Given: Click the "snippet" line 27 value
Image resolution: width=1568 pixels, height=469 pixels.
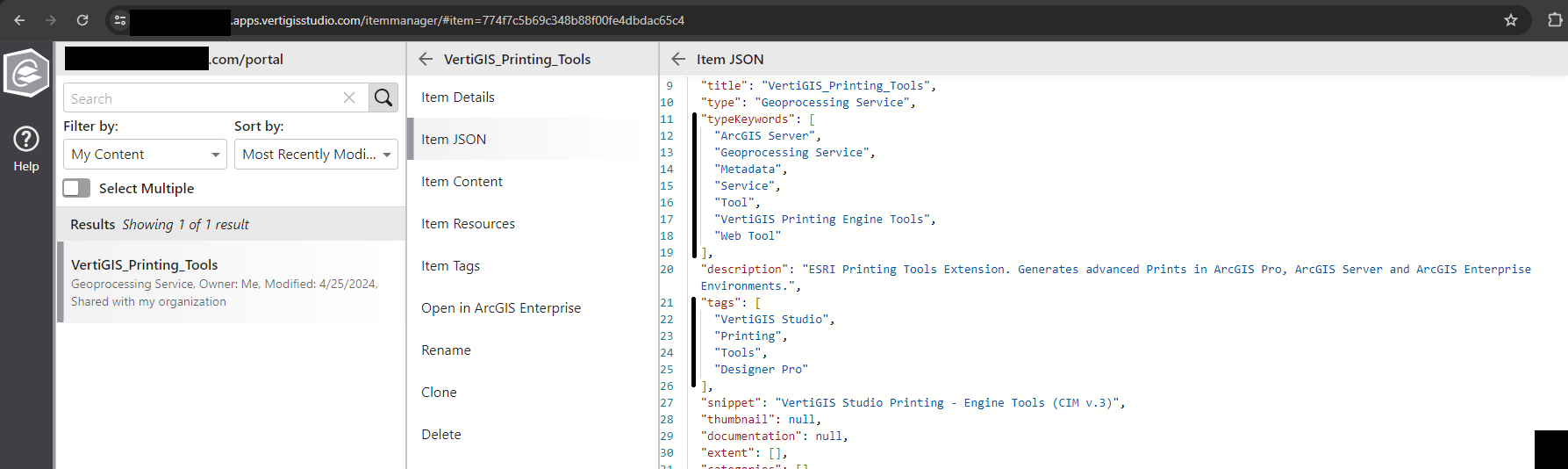Looking at the screenshot, I should tap(947, 403).
